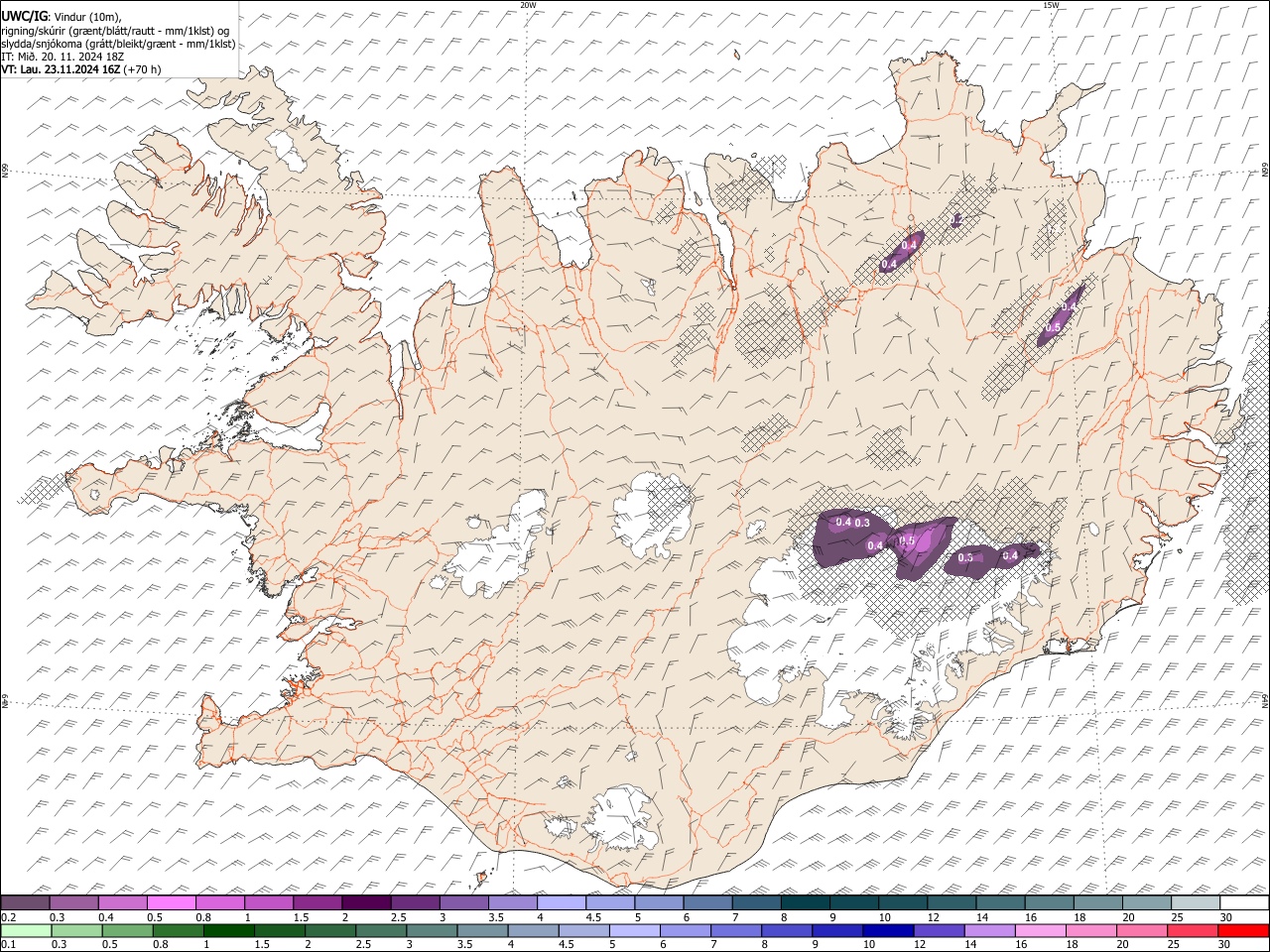Choose the deep navy blue 10 swatch in bottom legend row
This screenshot has width=1270, height=952.
(x=887, y=931)
